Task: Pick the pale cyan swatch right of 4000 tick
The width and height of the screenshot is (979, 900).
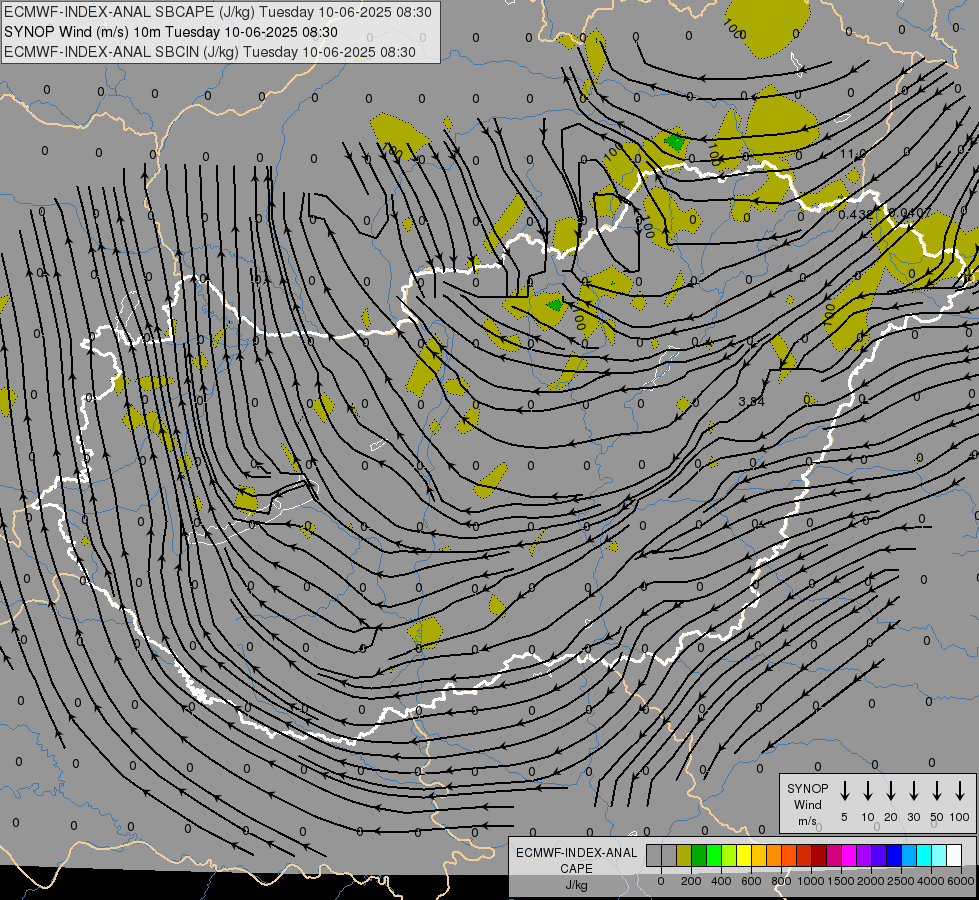Action: click(938, 855)
